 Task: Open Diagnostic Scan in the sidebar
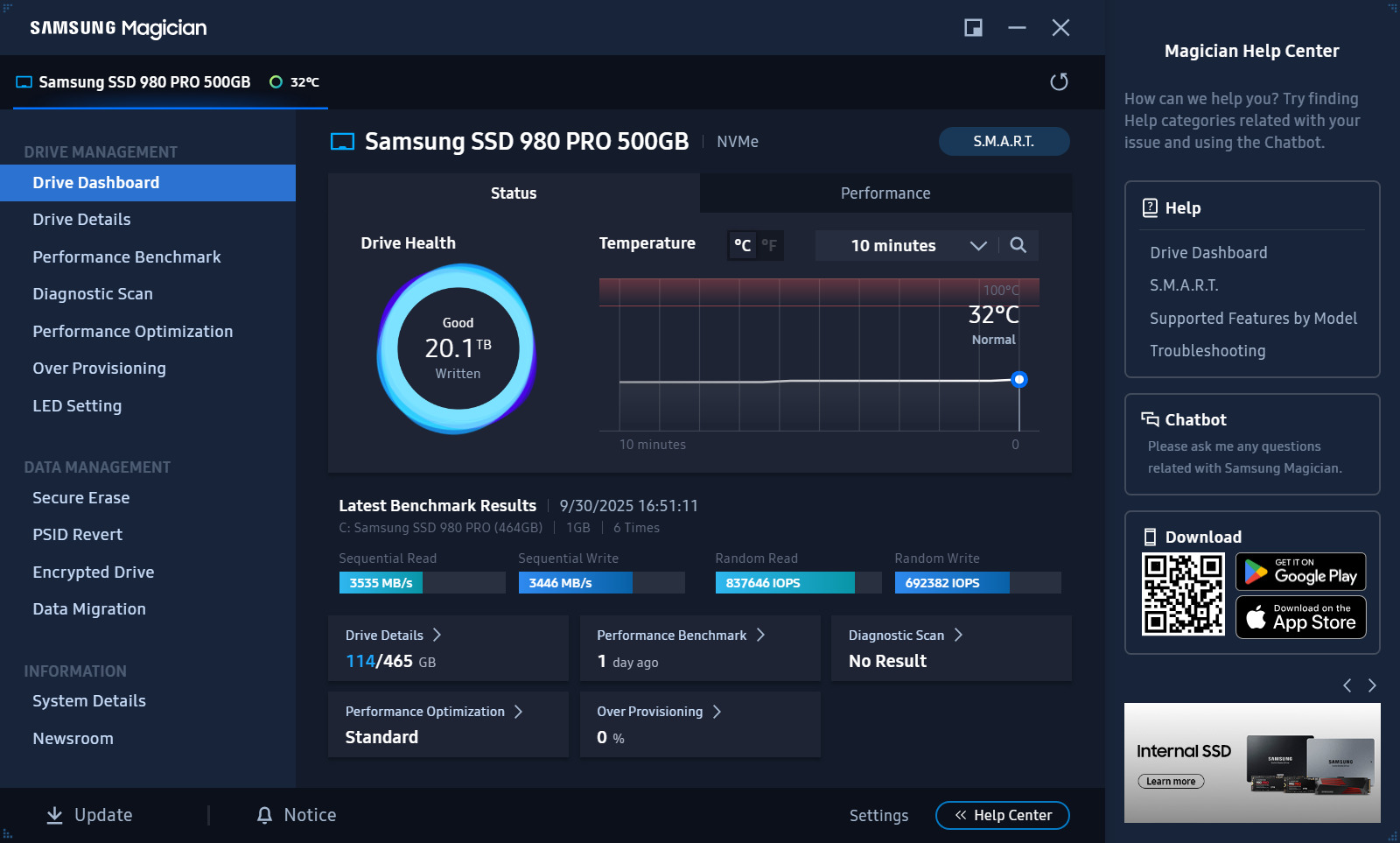[x=148, y=294]
